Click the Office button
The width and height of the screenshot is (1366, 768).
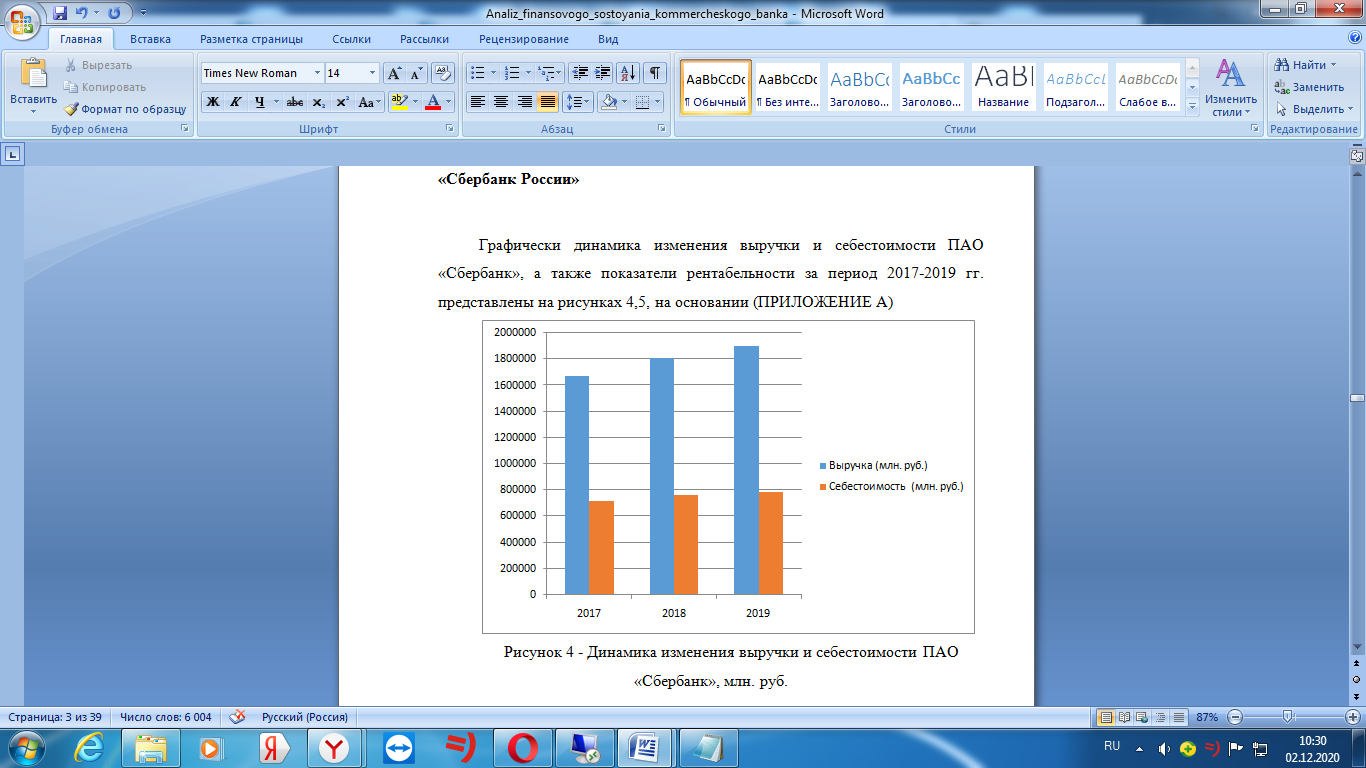click(x=22, y=21)
